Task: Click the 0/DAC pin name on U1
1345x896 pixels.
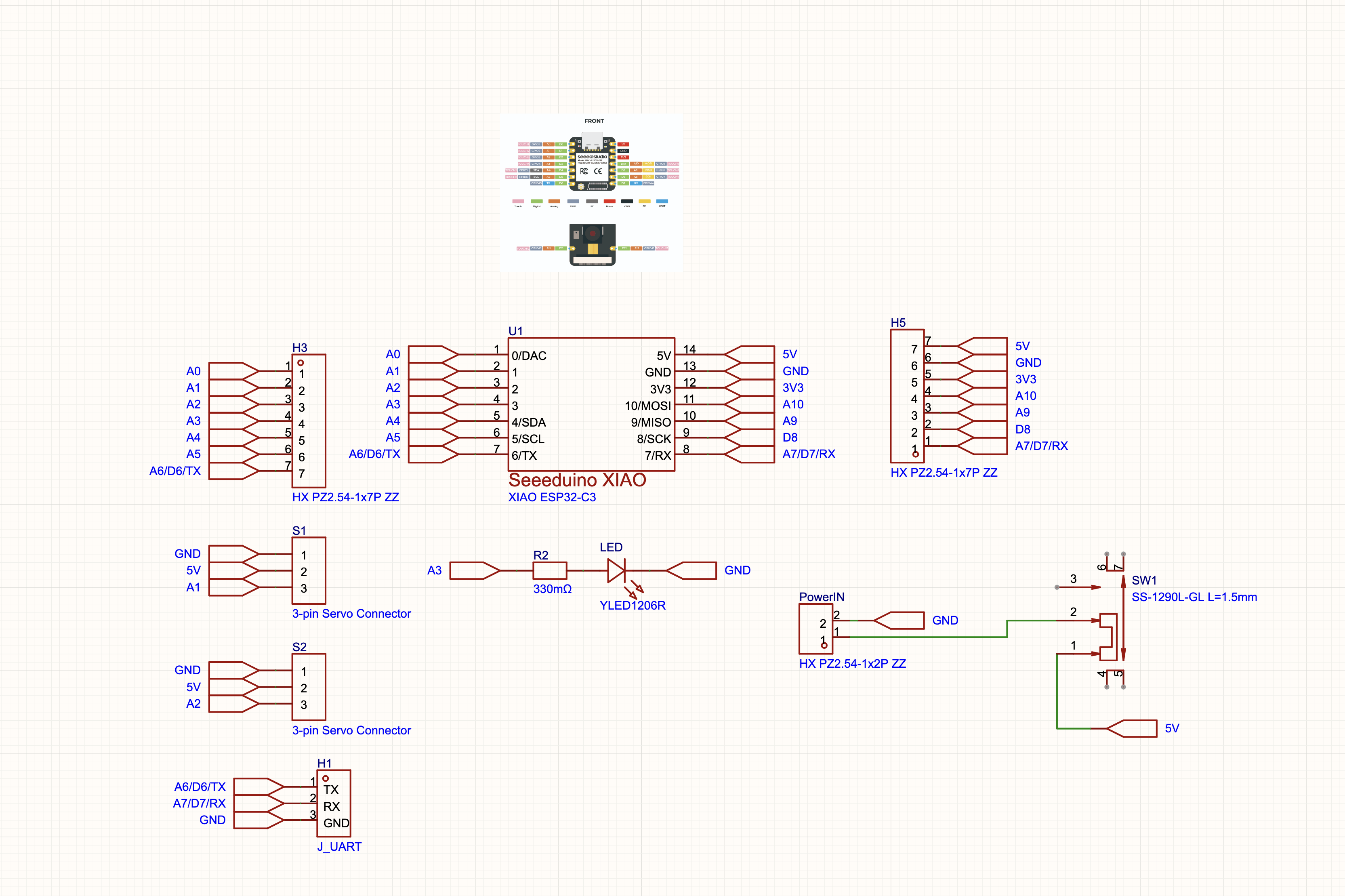Action: point(529,355)
